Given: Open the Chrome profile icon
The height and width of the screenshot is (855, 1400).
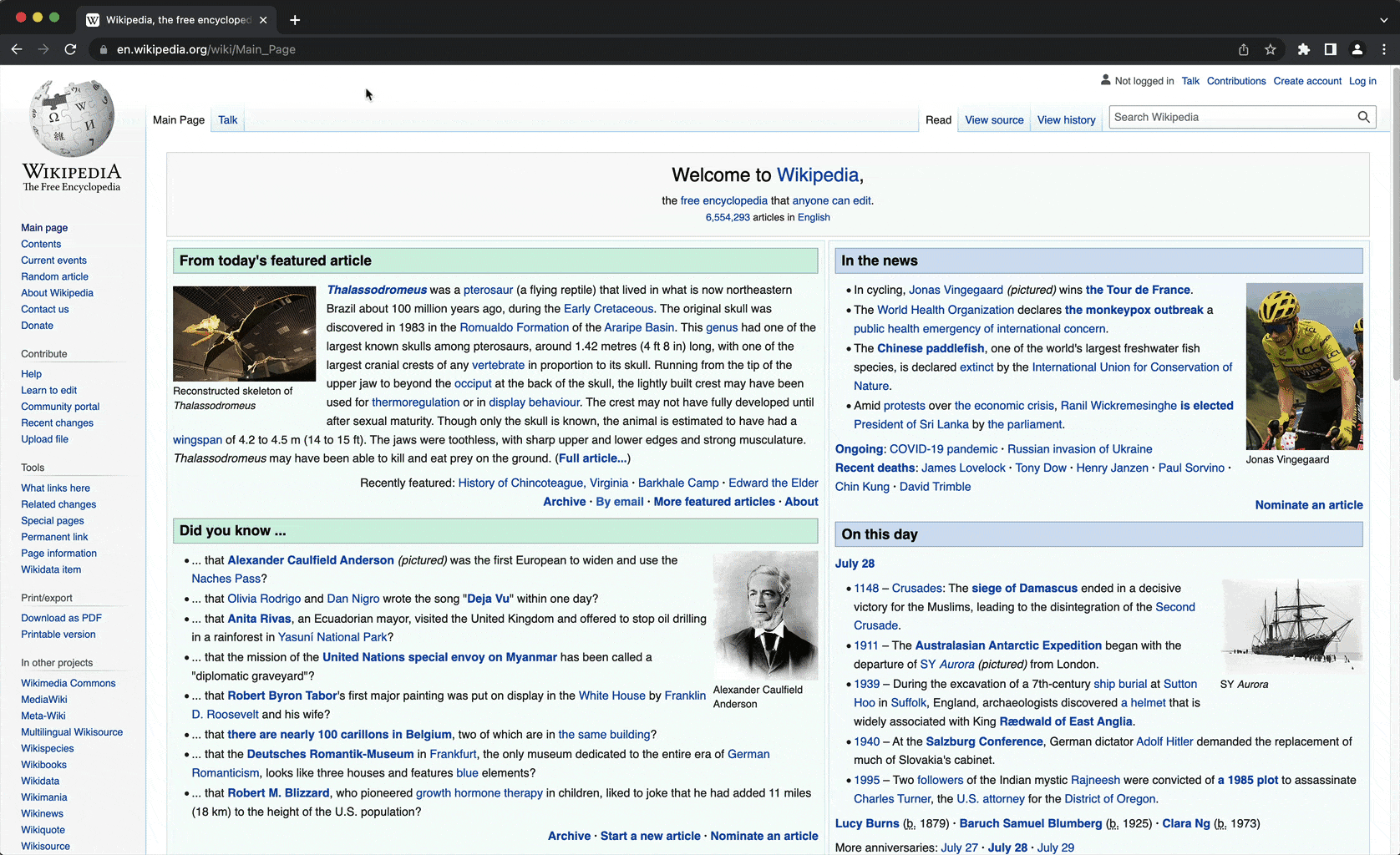Looking at the screenshot, I should (x=1357, y=49).
